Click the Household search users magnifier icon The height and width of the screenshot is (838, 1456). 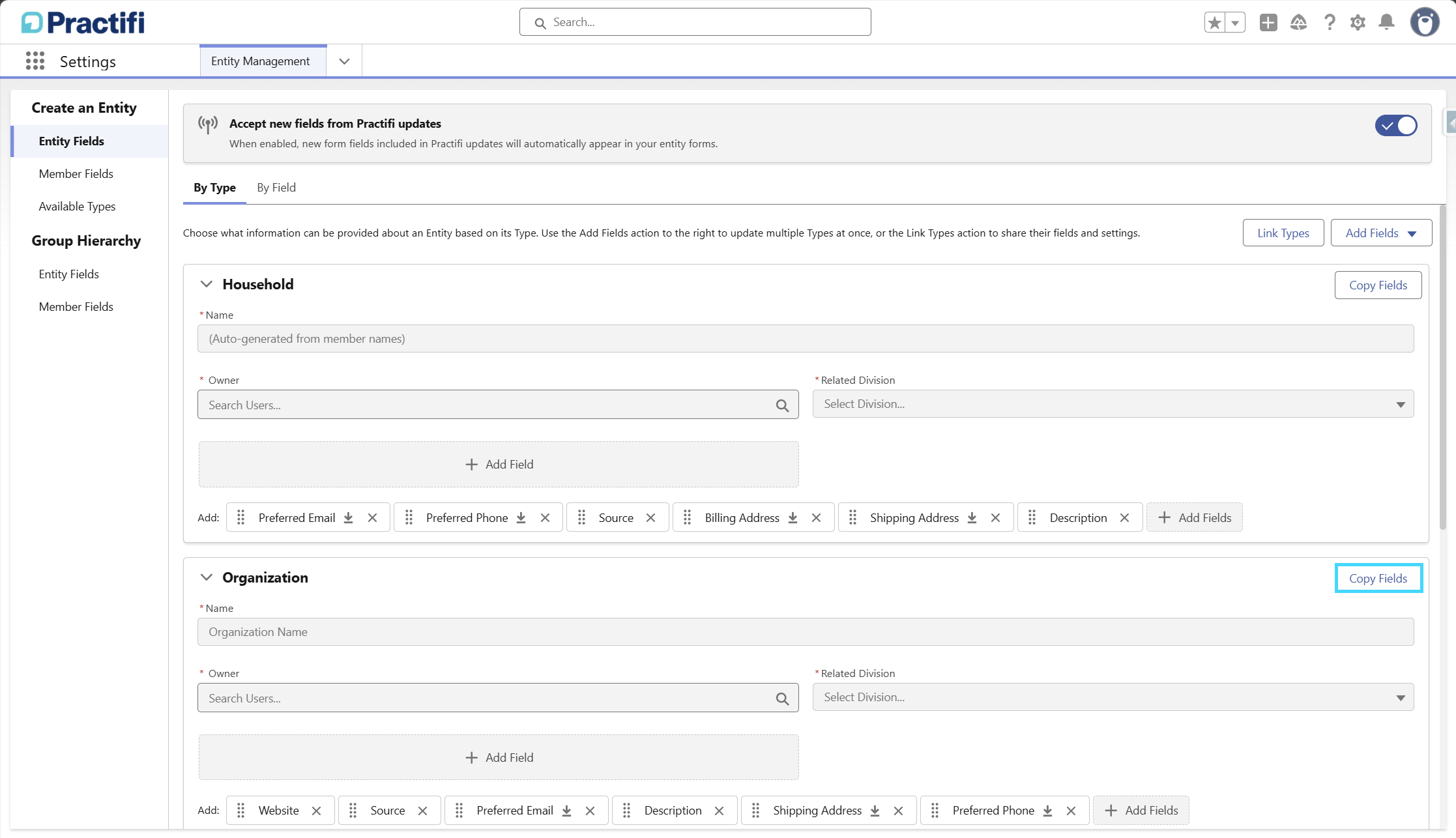click(x=783, y=405)
